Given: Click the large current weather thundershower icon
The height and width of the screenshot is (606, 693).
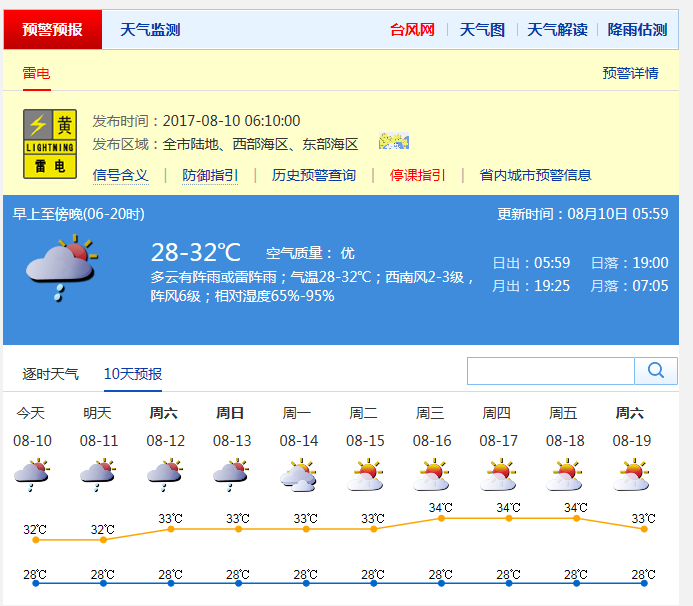Looking at the screenshot, I should point(61,265).
